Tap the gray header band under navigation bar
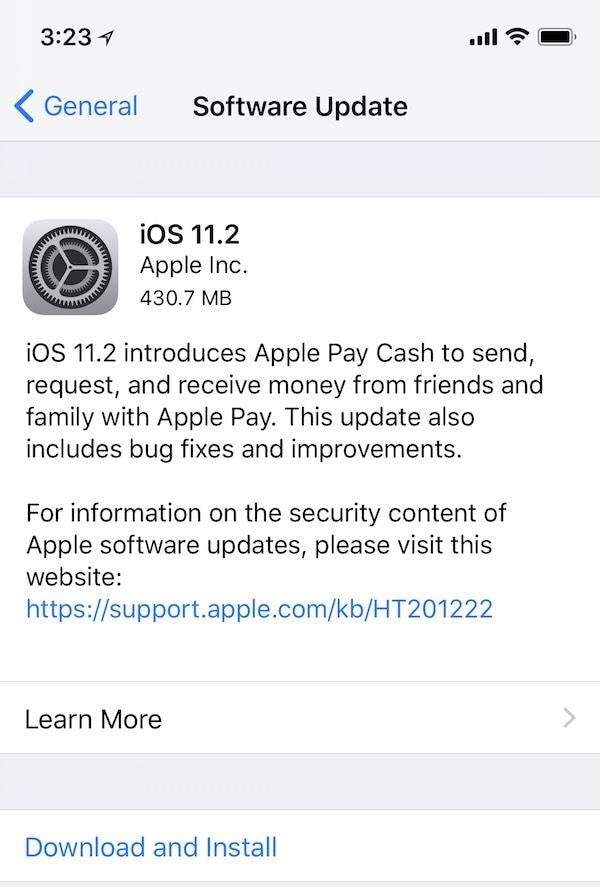Image resolution: width=600 pixels, height=887 pixels. (300, 169)
